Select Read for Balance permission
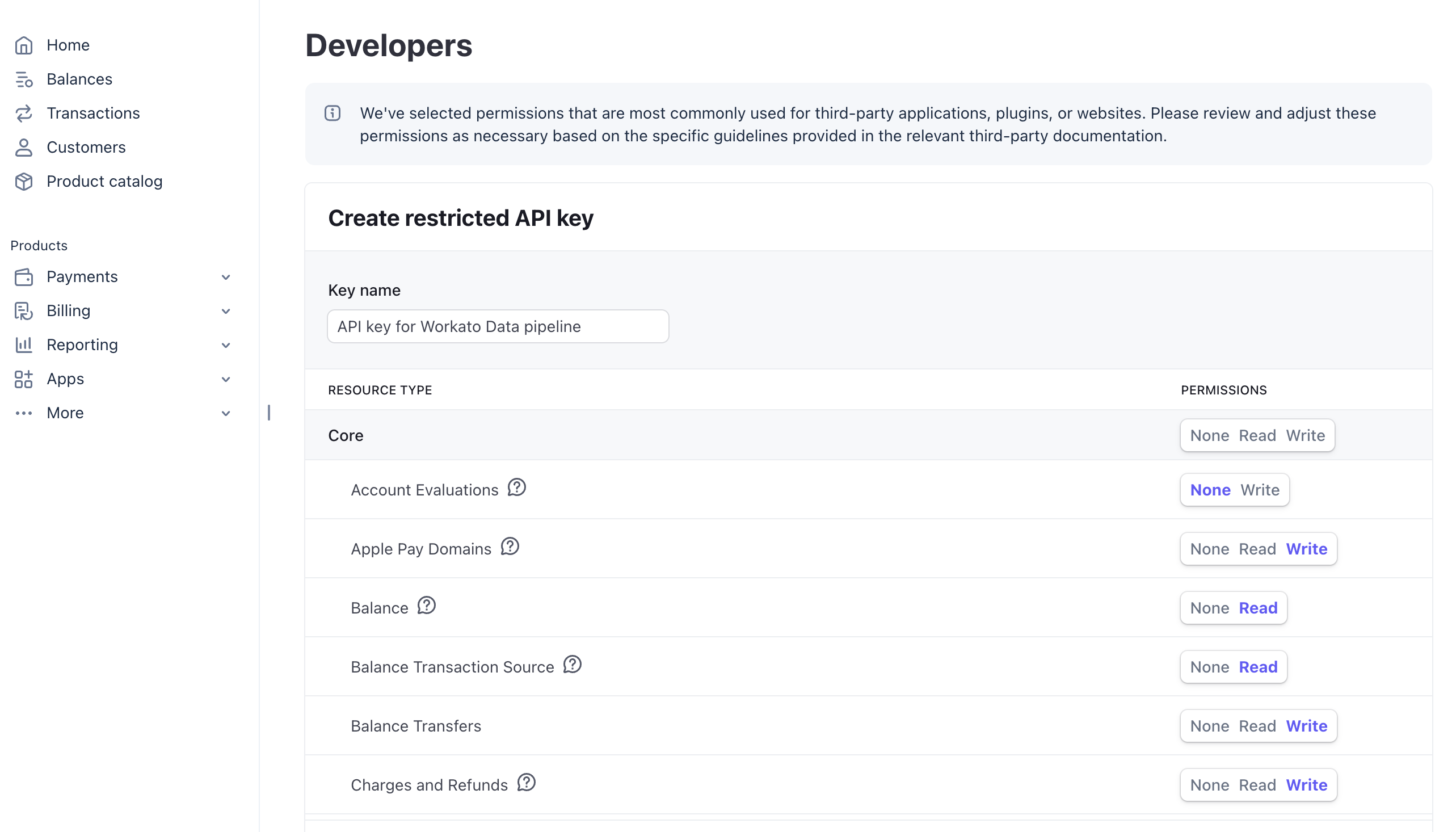Image resolution: width=1456 pixels, height=832 pixels. click(x=1258, y=607)
